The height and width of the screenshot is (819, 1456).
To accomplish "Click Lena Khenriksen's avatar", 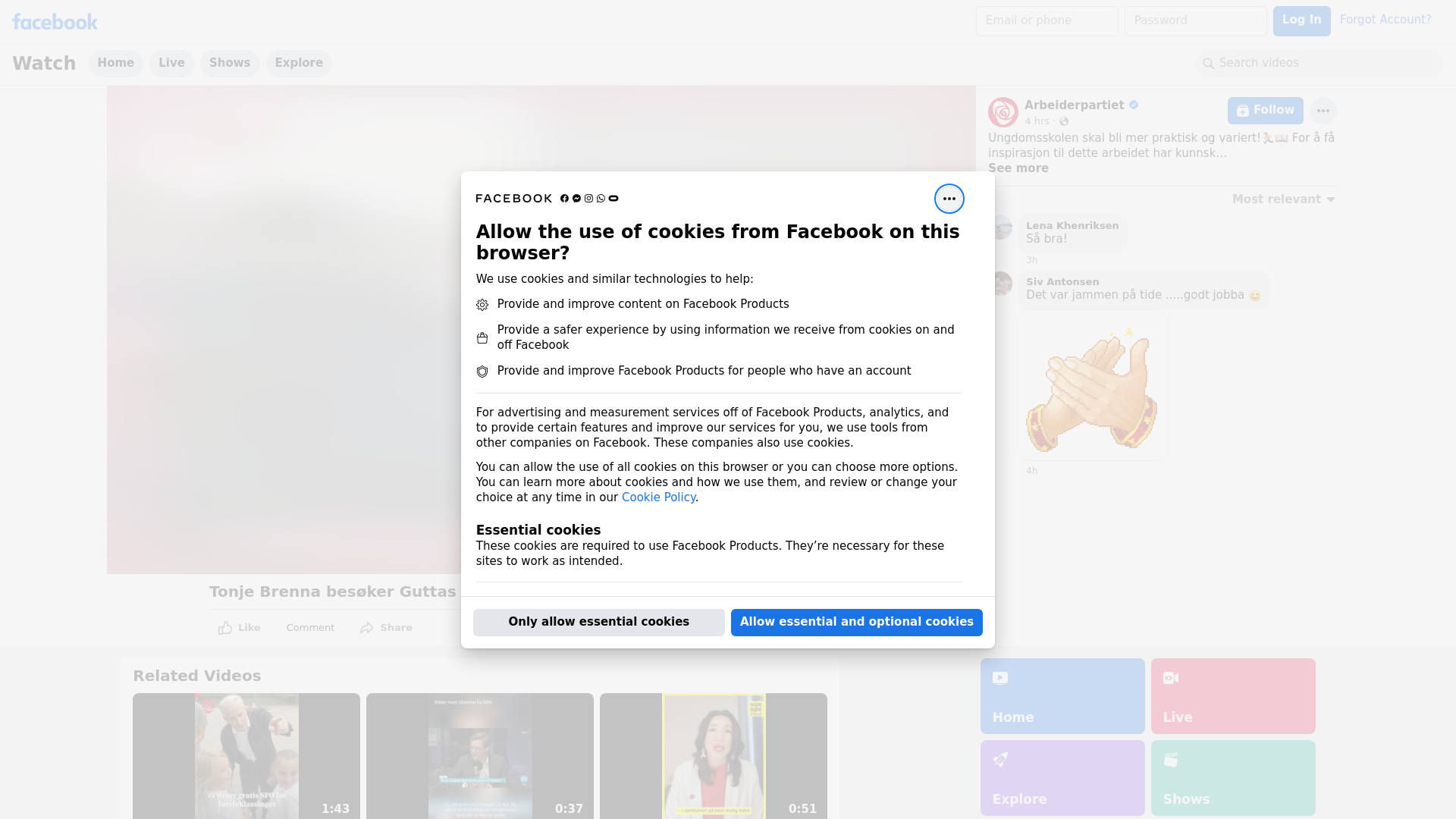I will (x=1002, y=227).
